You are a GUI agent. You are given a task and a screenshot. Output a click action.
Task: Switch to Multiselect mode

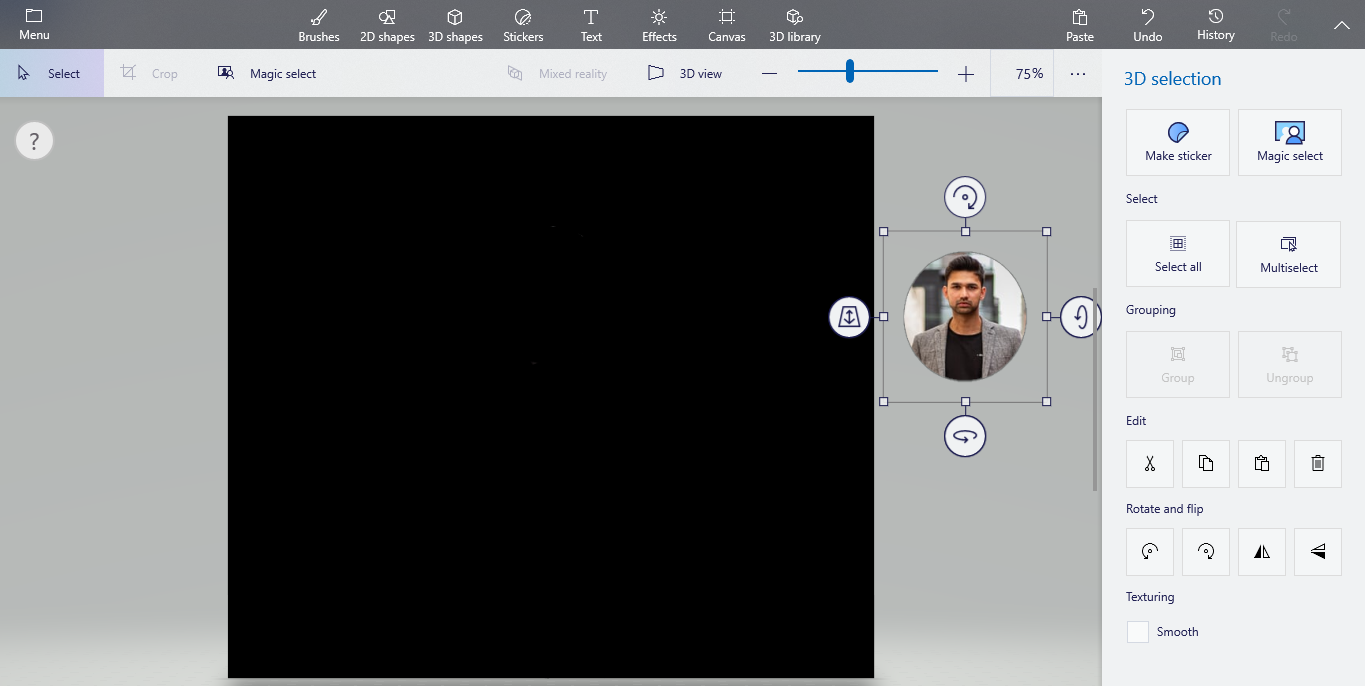click(1288, 253)
